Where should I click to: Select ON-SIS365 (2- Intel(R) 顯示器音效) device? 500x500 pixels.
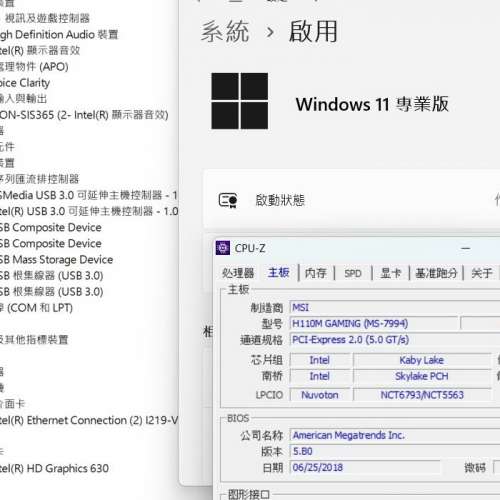84,115
